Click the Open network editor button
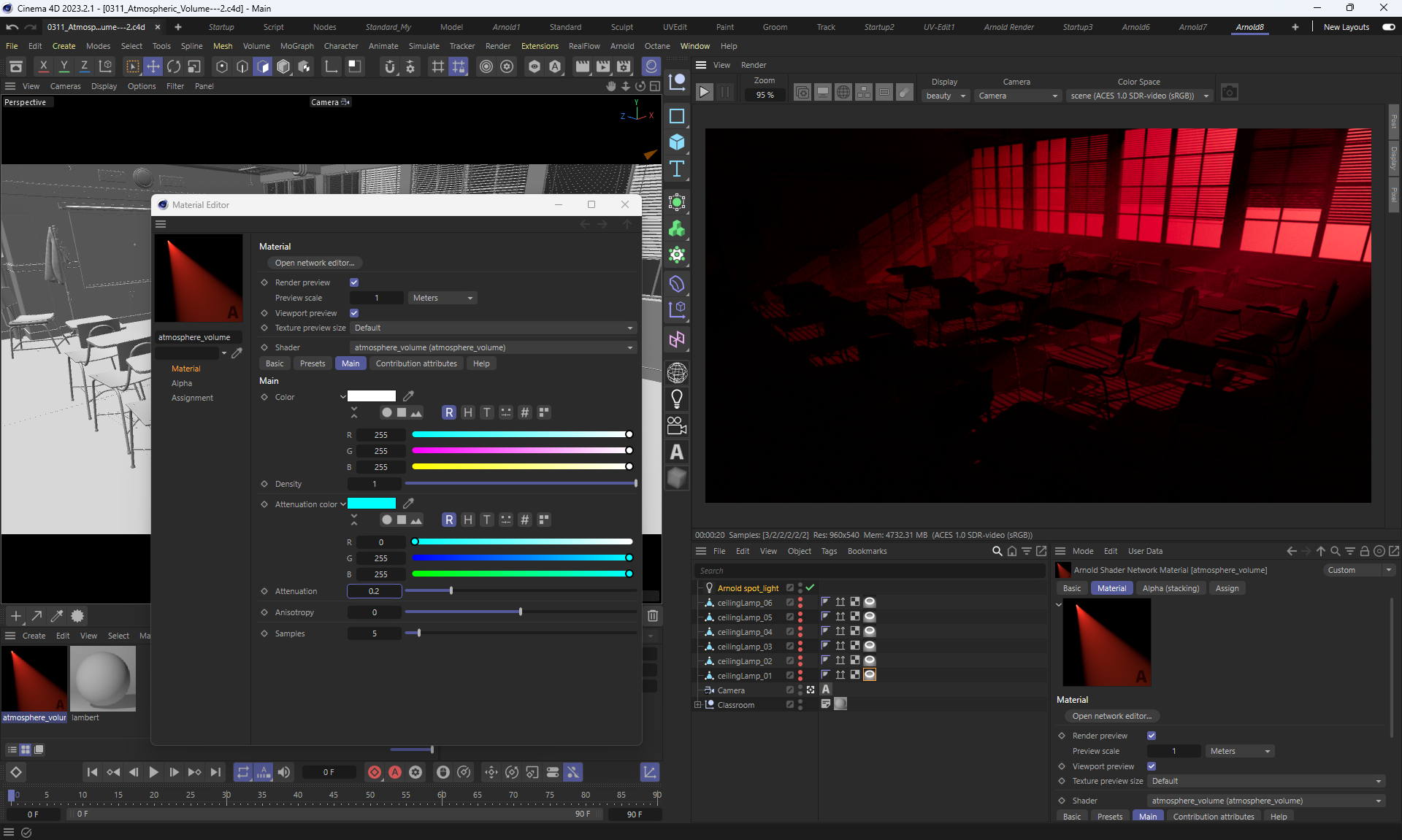The width and height of the screenshot is (1402, 840). [315, 263]
